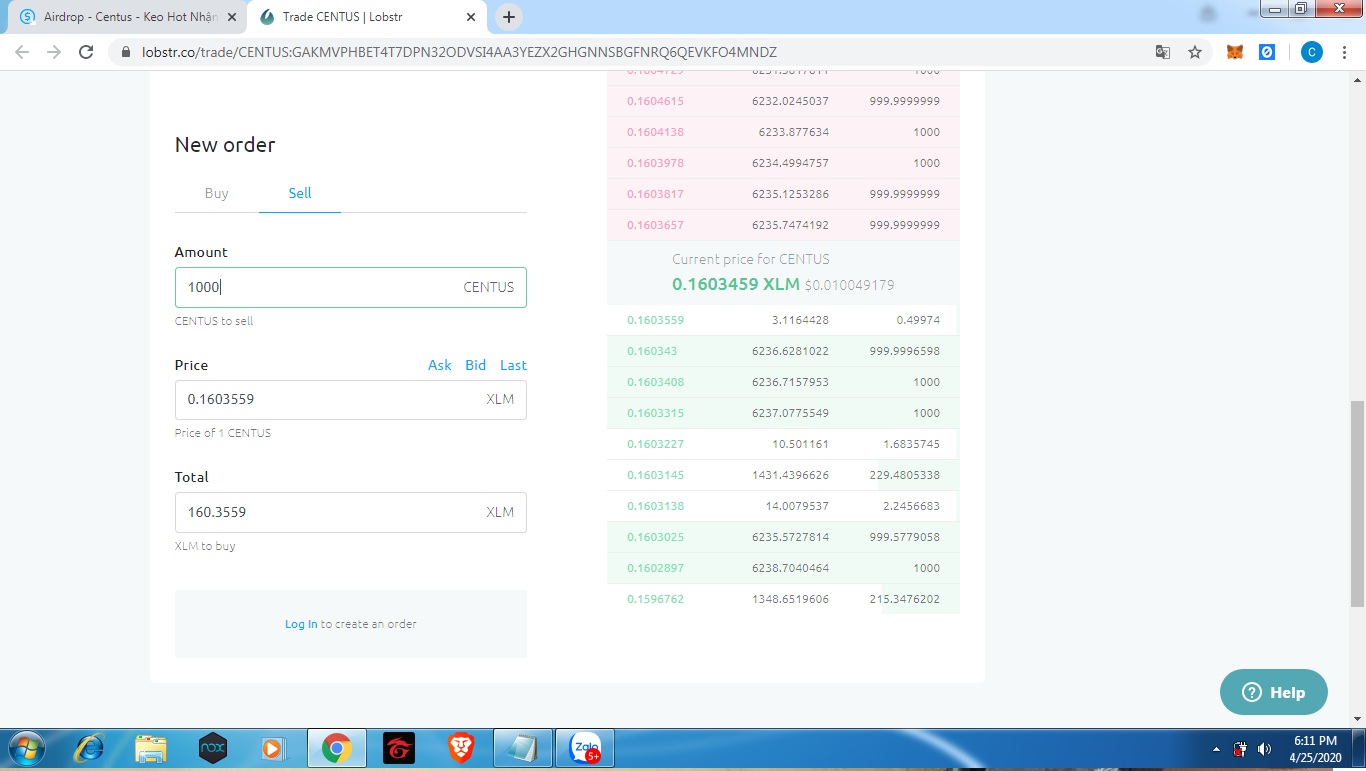Select ask order priced 0.1604138

point(783,132)
